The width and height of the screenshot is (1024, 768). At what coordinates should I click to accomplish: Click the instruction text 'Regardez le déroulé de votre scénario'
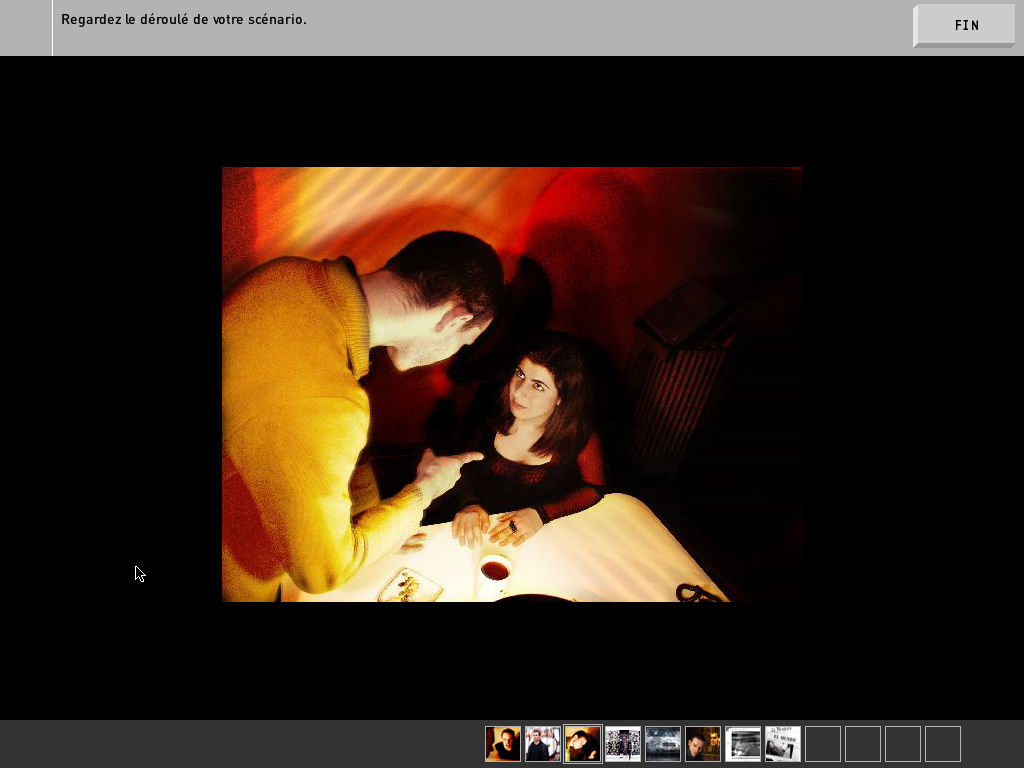[184, 20]
